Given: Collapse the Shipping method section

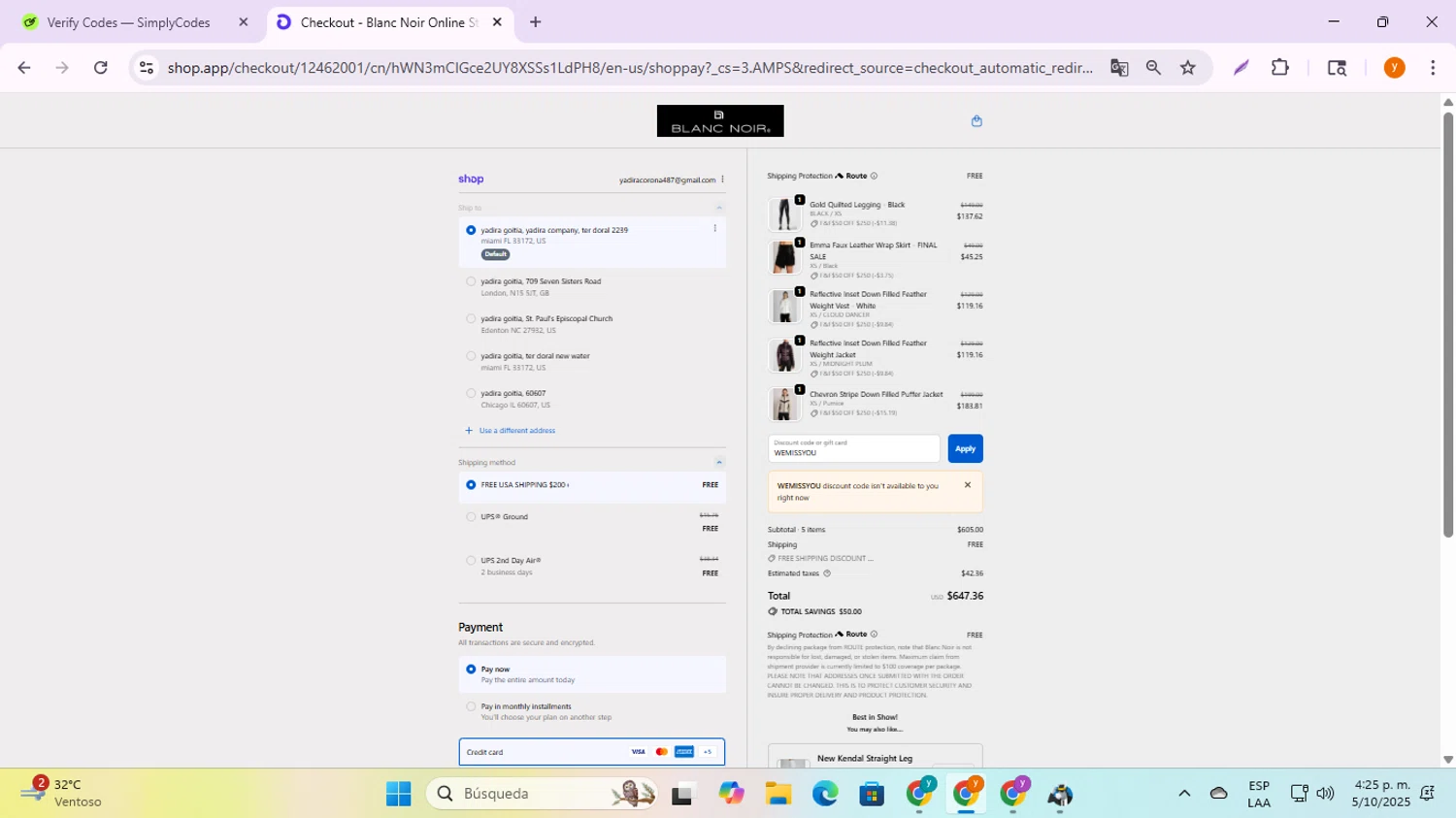Looking at the screenshot, I should click(719, 462).
